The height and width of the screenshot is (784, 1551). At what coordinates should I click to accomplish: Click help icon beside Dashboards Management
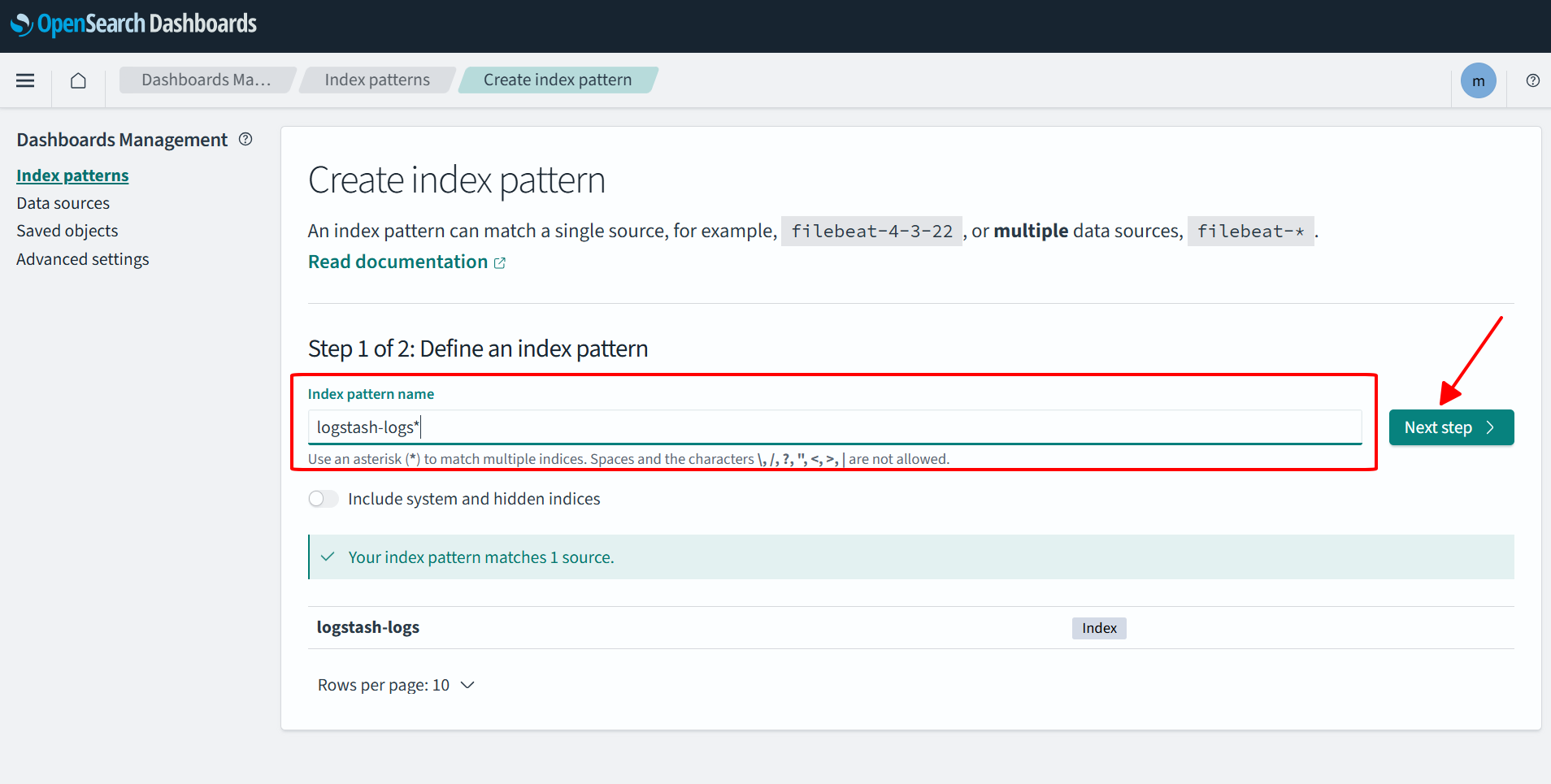coord(245,140)
